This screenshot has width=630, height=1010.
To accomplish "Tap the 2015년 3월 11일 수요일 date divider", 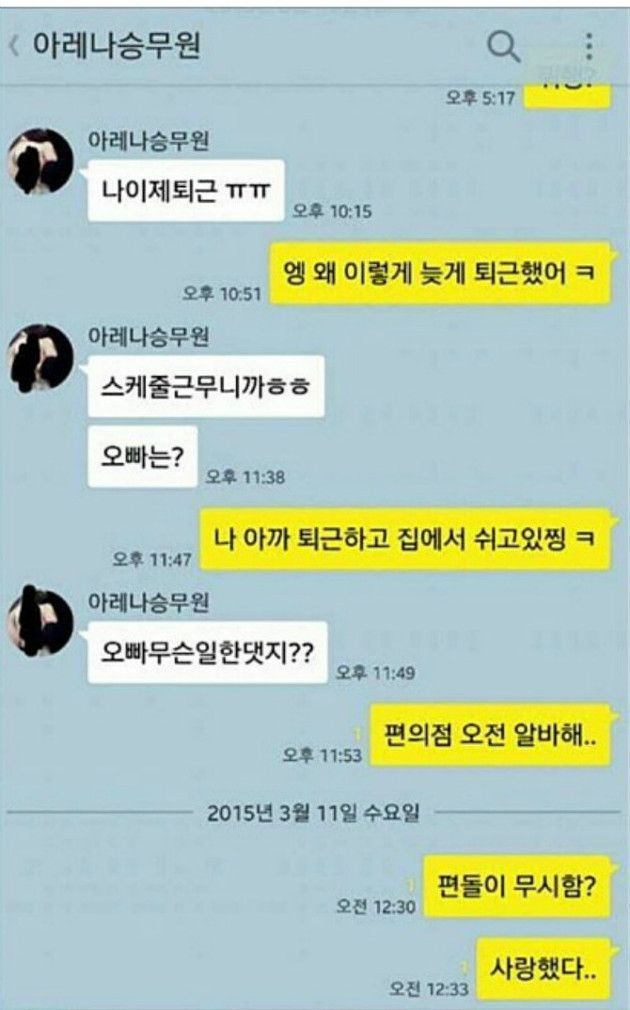I will coord(313,812).
